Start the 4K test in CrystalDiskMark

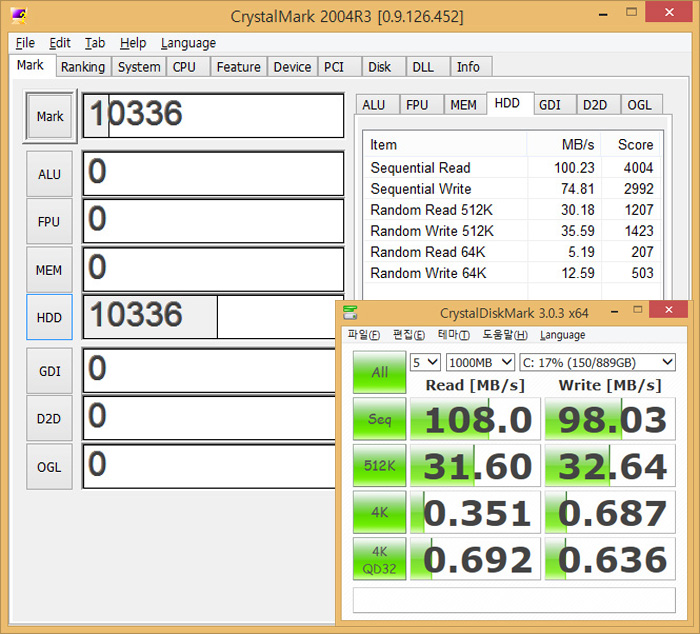pyautogui.click(x=379, y=512)
